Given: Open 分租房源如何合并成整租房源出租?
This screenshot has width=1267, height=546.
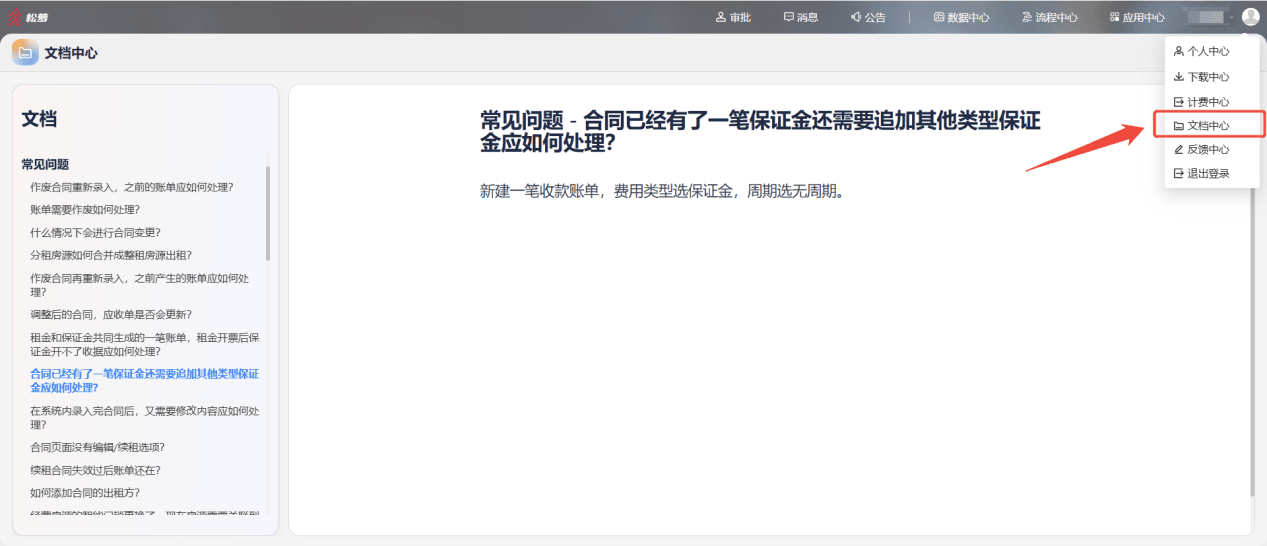Looking at the screenshot, I should pos(111,255).
